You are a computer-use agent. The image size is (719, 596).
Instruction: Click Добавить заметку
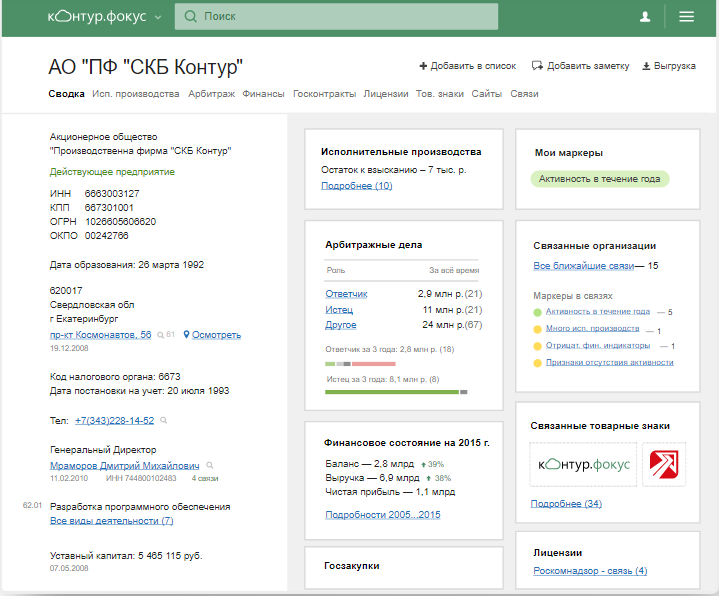(581, 66)
